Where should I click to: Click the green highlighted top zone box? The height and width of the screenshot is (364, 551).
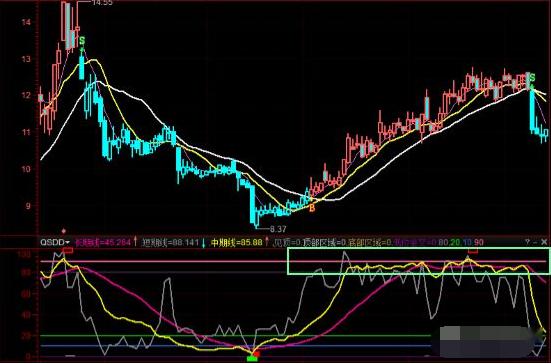tap(418, 261)
